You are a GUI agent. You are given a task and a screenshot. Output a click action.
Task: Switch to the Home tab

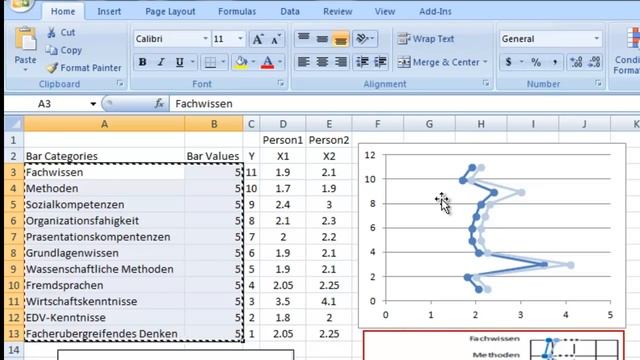pyautogui.click(x=63, y=11)
